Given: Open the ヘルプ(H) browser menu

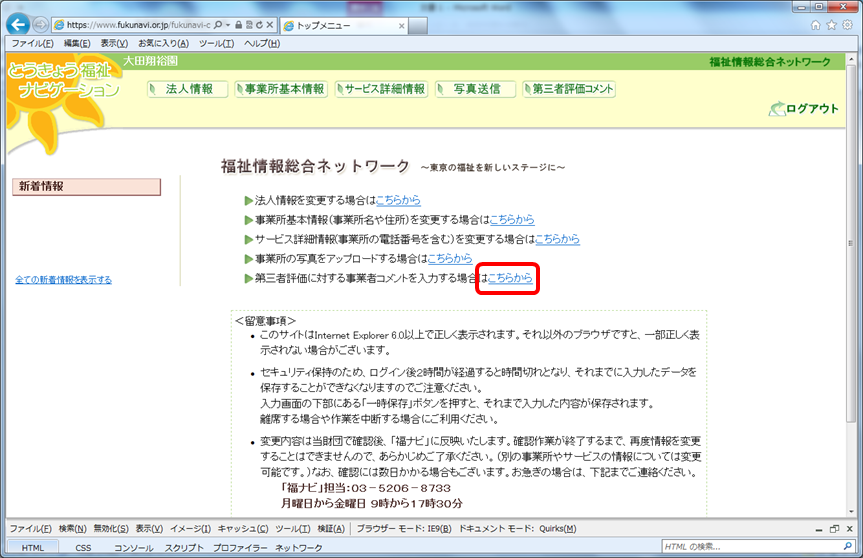Looking at the screenshot, I should click(x=262, y=43).
